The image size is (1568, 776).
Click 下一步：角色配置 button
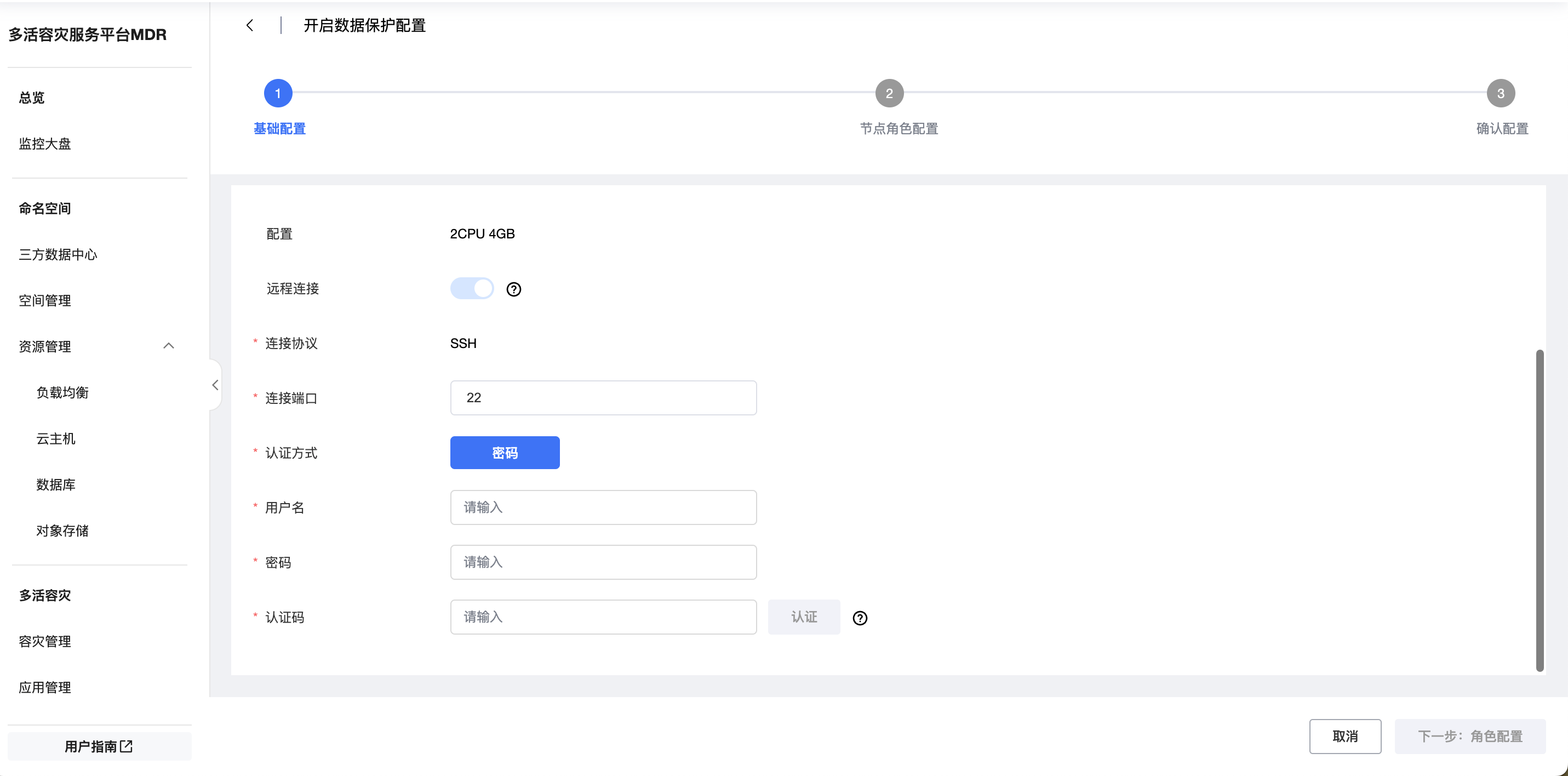point(1469,737)
